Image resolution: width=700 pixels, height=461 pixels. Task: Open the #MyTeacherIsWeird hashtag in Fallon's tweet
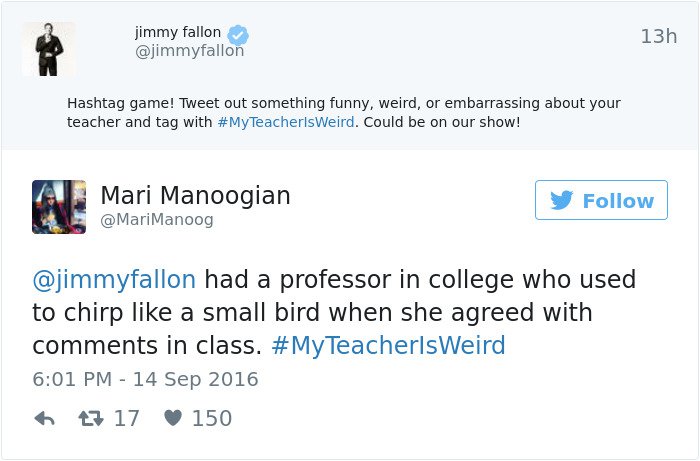[285, 122]
